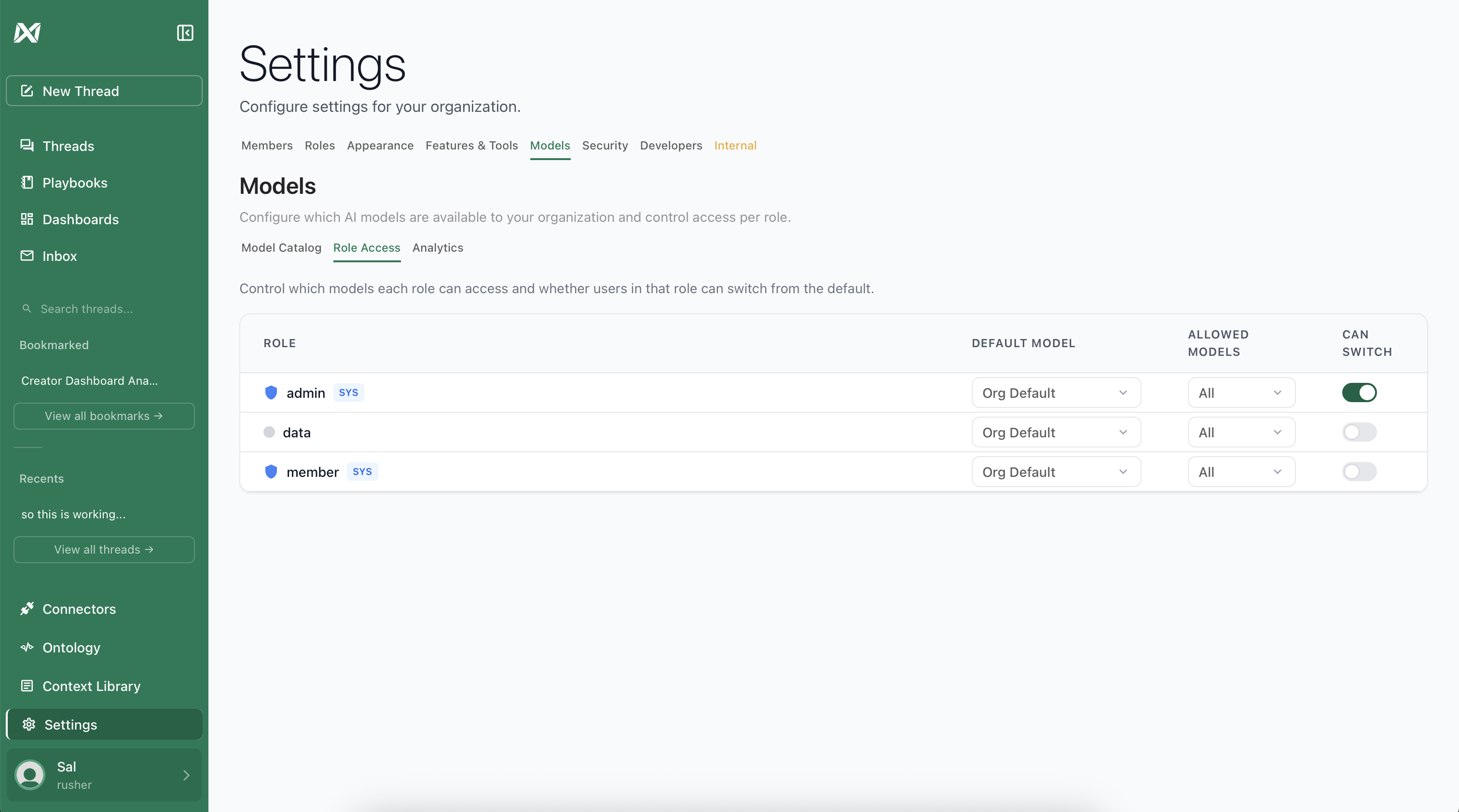Open Inbox envelope icon
Screen dimensions: 1459x812
tap(27, 256)
